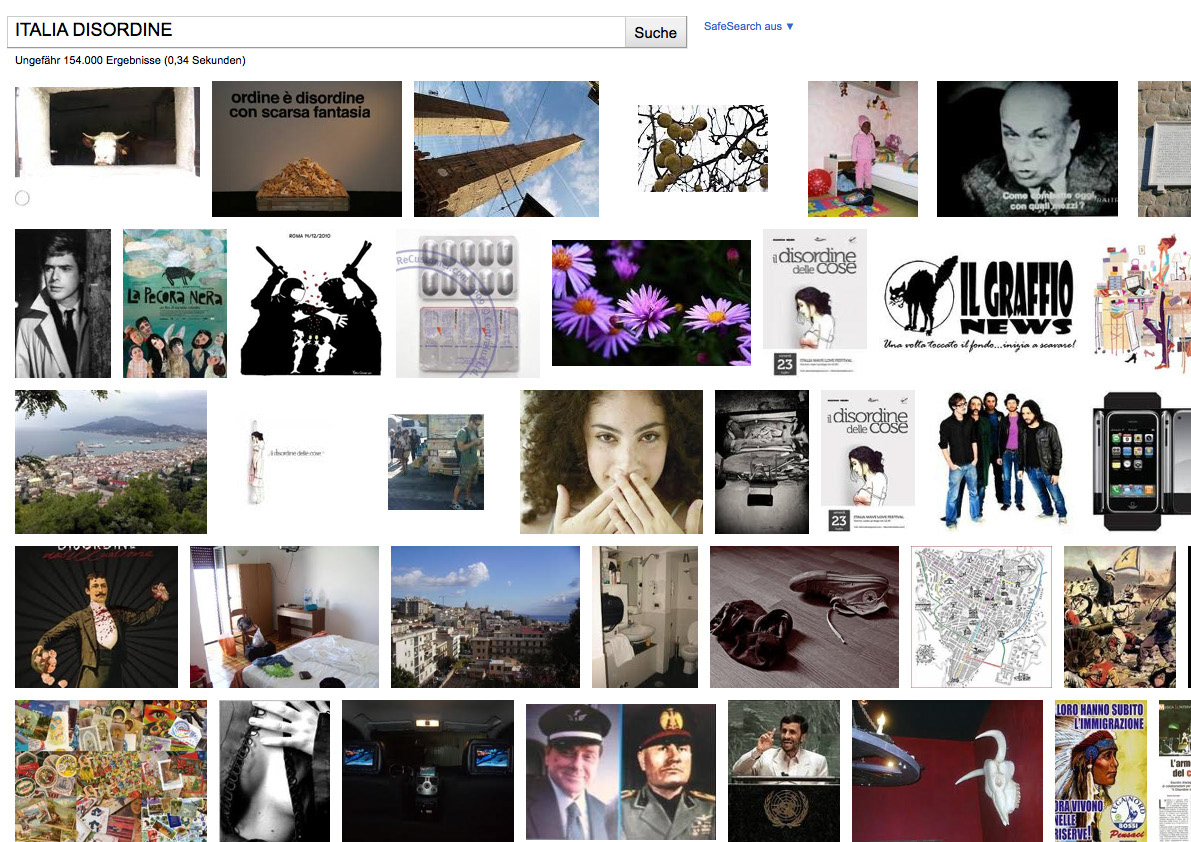The height and width of the screenshot is (842, 1191).
Task: Open the purple daisies photo
Action: coord(651,303)
